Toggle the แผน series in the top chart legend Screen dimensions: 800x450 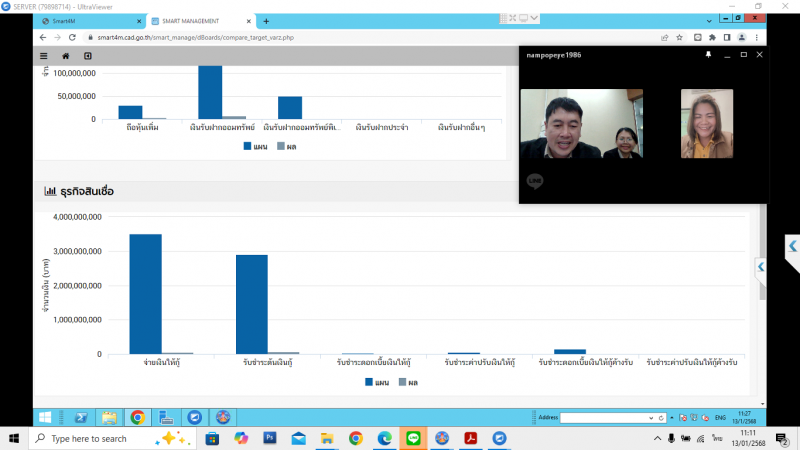(x=256, y=146)
